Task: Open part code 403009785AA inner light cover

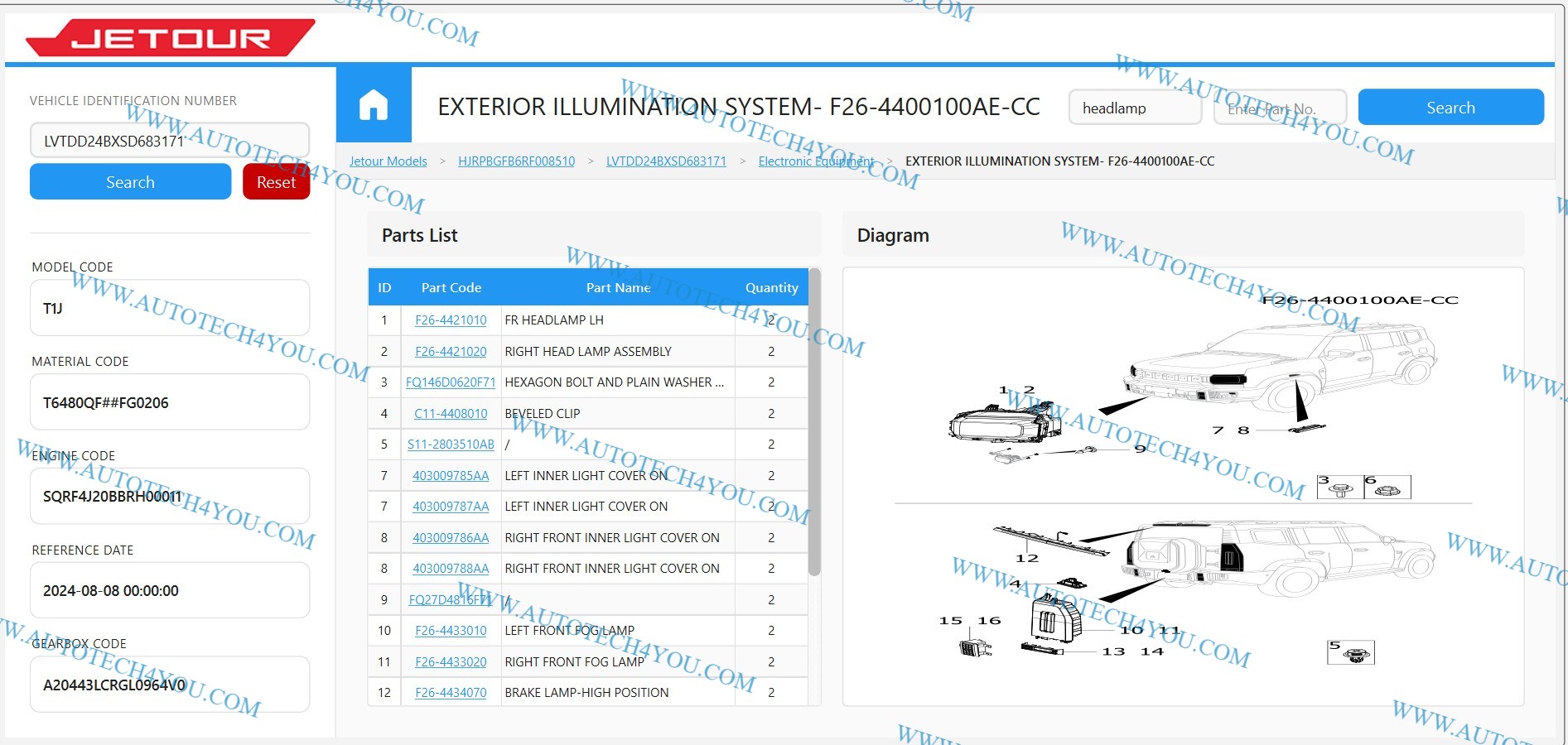Action: point(451,475)
